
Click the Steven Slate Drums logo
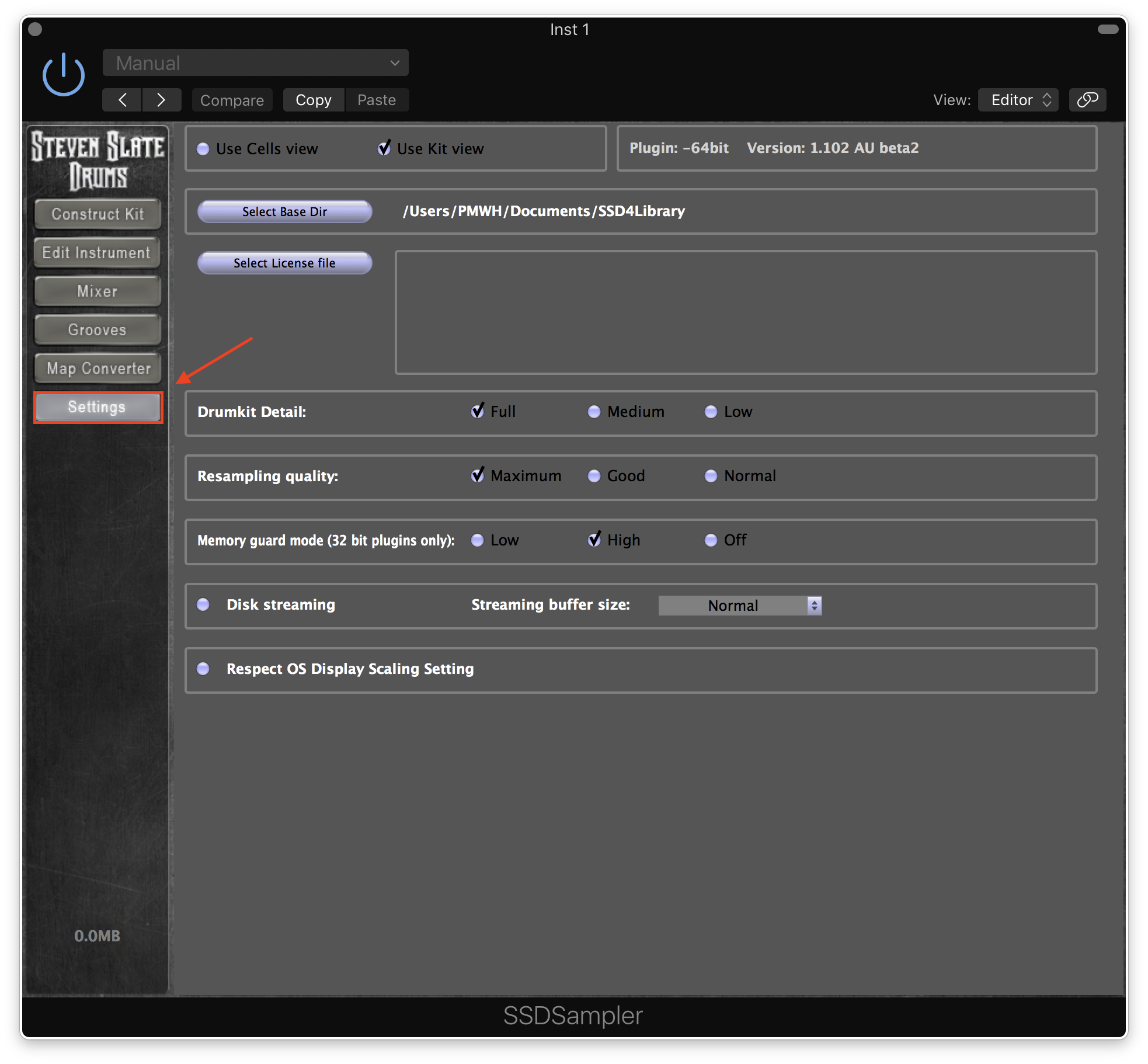[98, 161]
